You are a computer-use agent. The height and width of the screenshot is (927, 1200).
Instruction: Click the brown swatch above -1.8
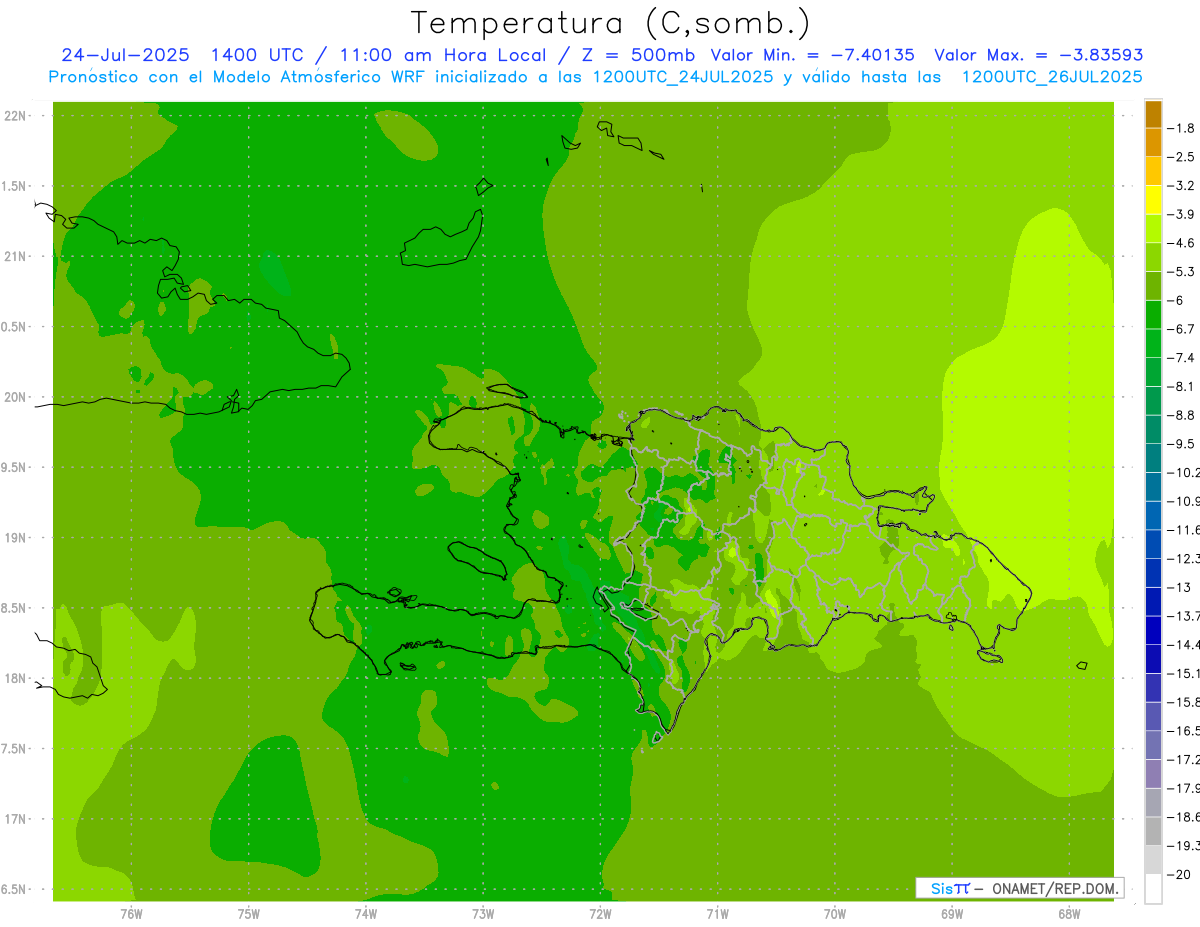(1153, 114)
